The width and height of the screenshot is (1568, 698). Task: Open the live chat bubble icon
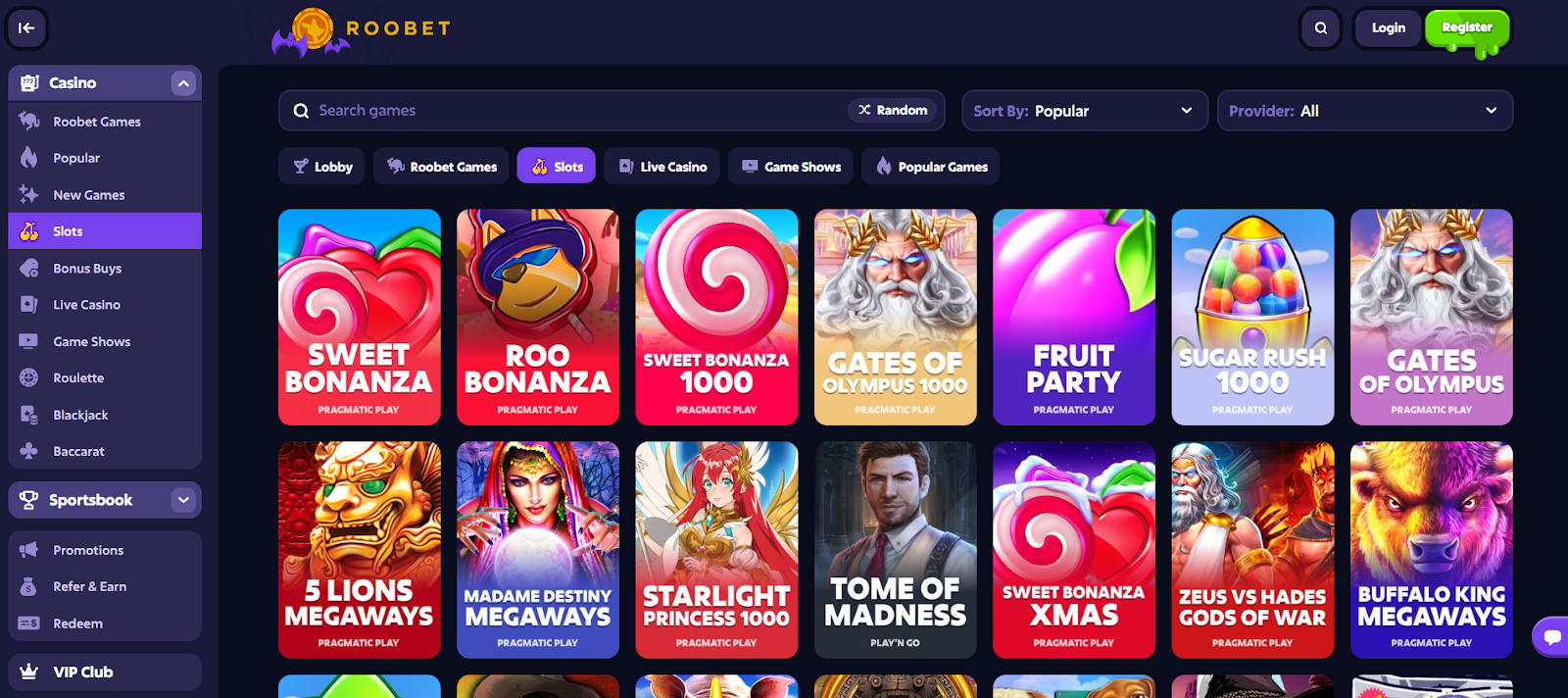1551,637
